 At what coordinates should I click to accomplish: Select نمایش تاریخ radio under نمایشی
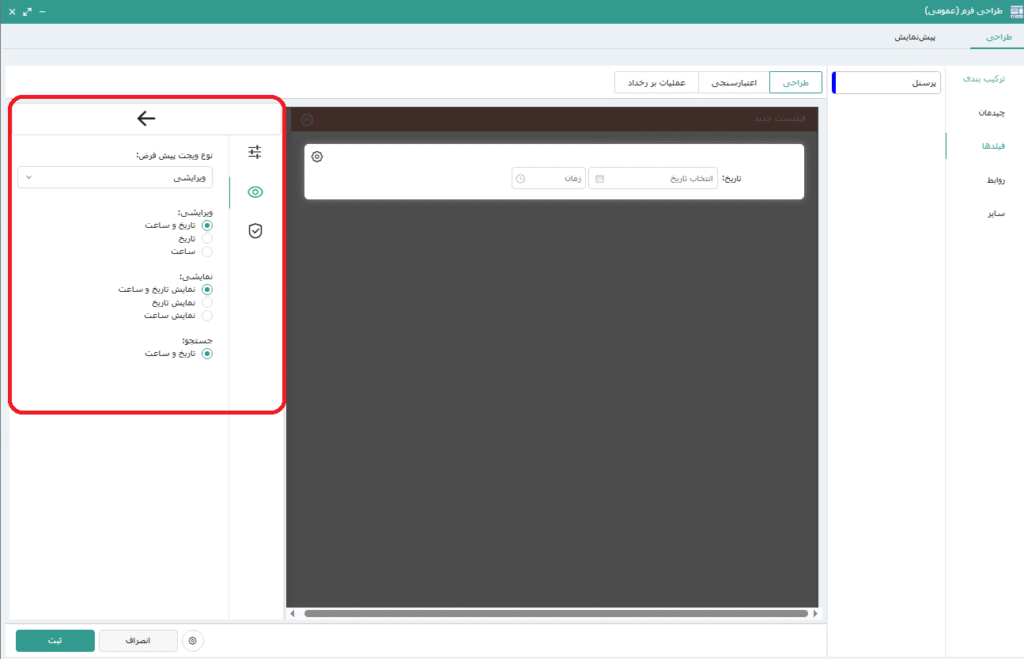tap(207, 302)
